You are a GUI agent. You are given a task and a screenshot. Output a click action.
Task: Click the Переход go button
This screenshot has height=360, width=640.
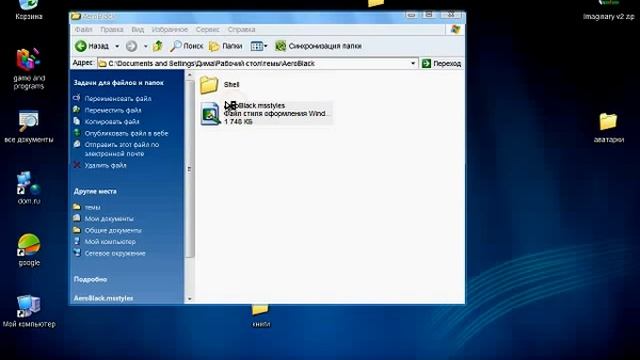[441, 63]
